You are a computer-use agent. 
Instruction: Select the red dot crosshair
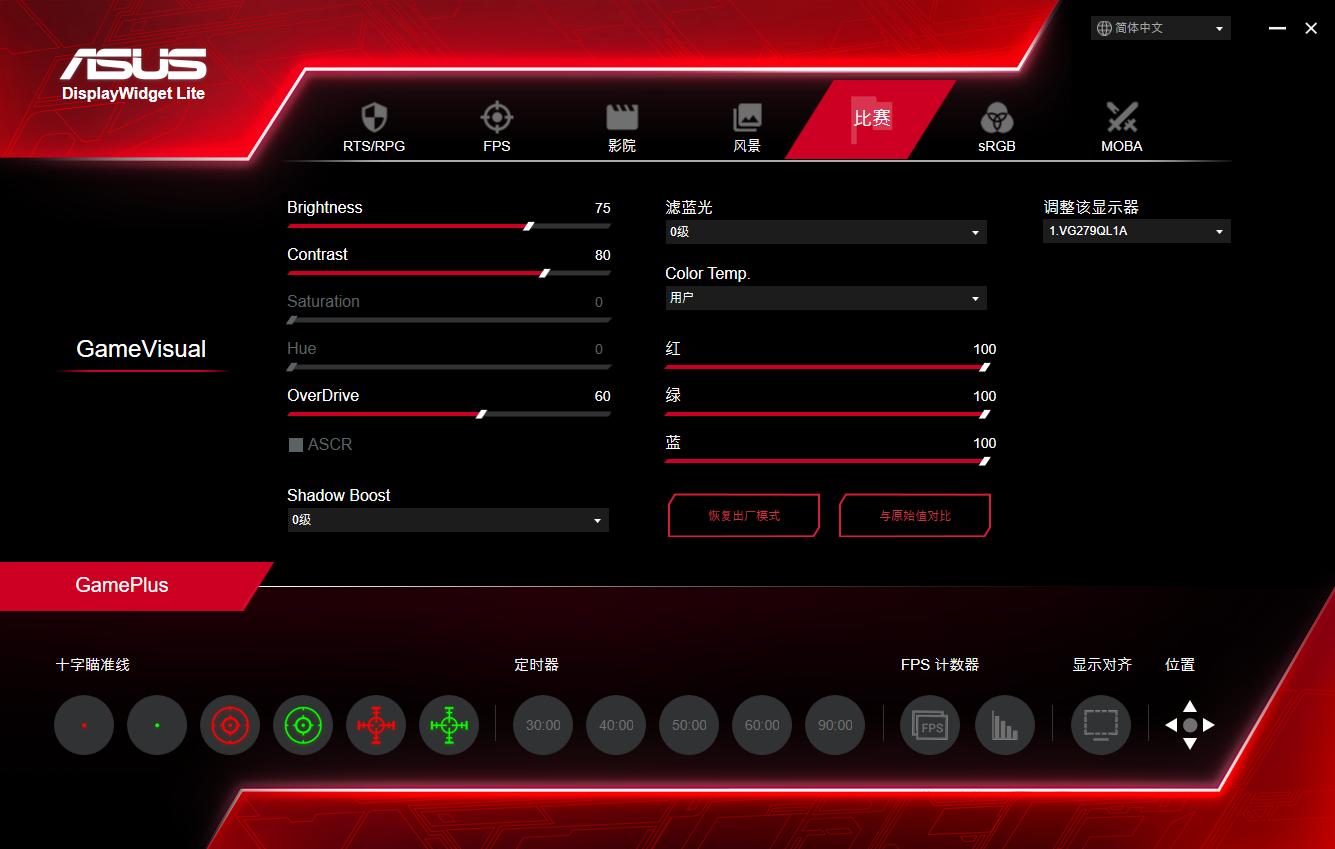(84, 725)
